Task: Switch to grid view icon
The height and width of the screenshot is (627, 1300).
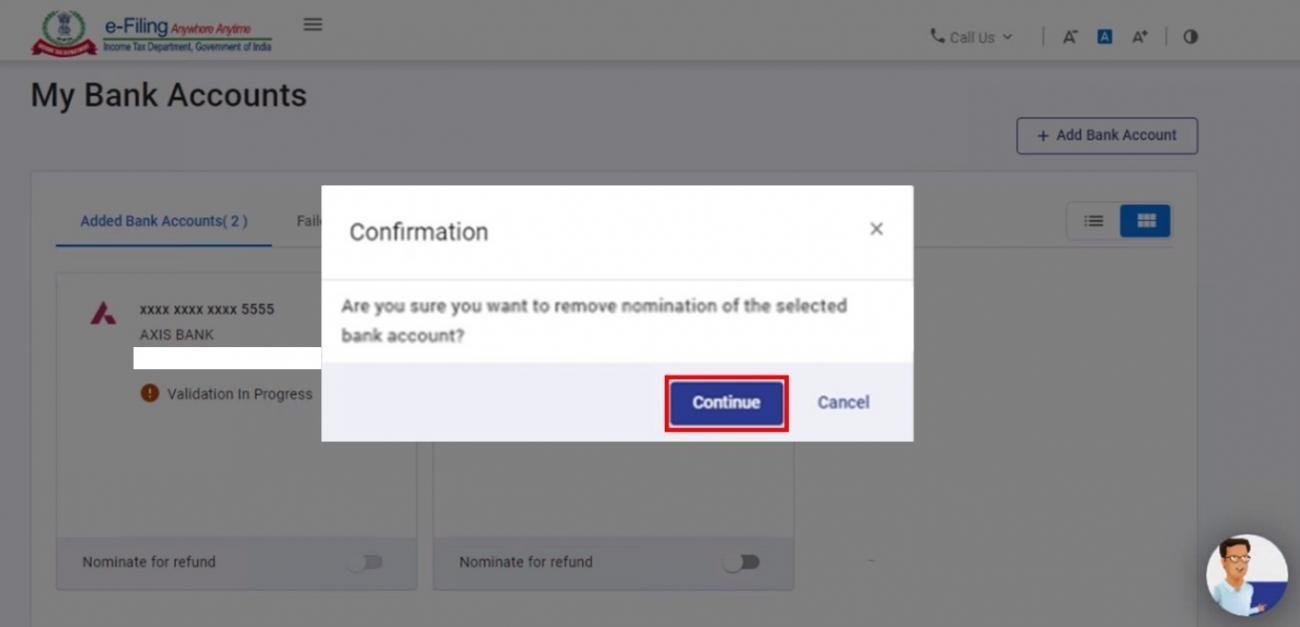Action: [x=1145, y=221]
